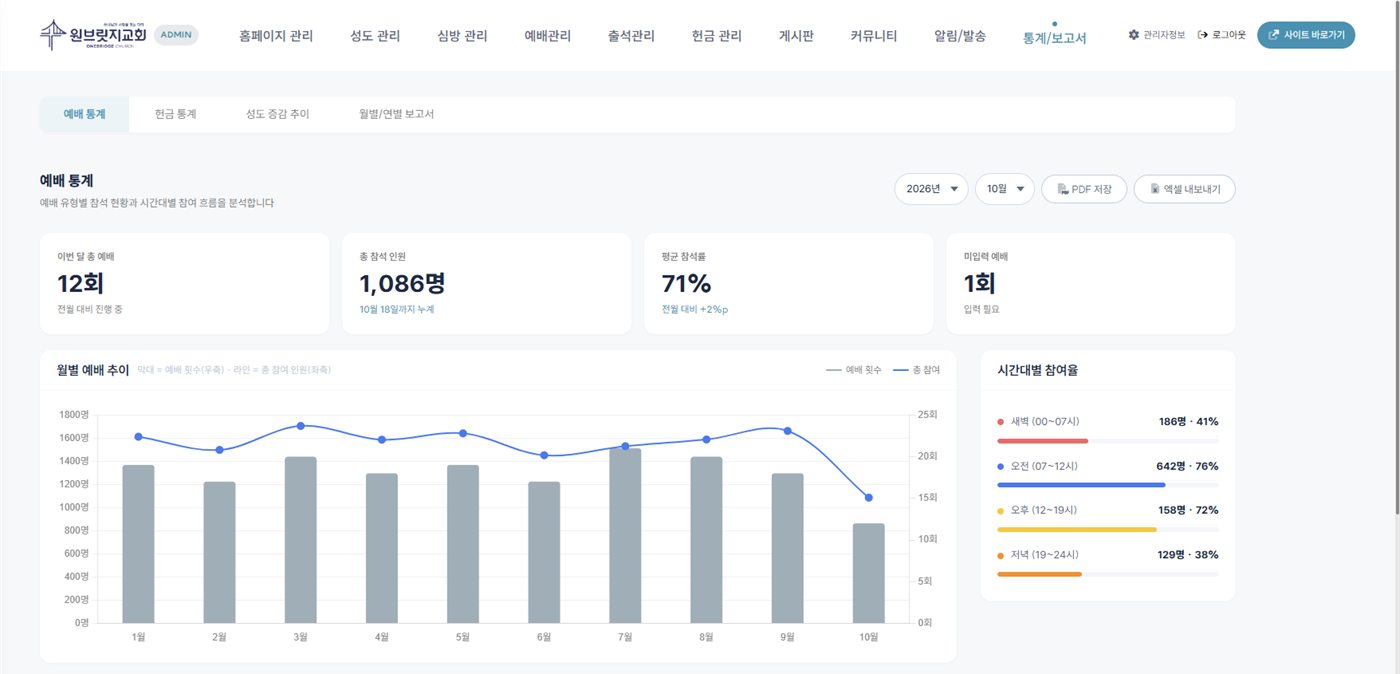Switch to 헌금 통계 tab

[176, 114]
